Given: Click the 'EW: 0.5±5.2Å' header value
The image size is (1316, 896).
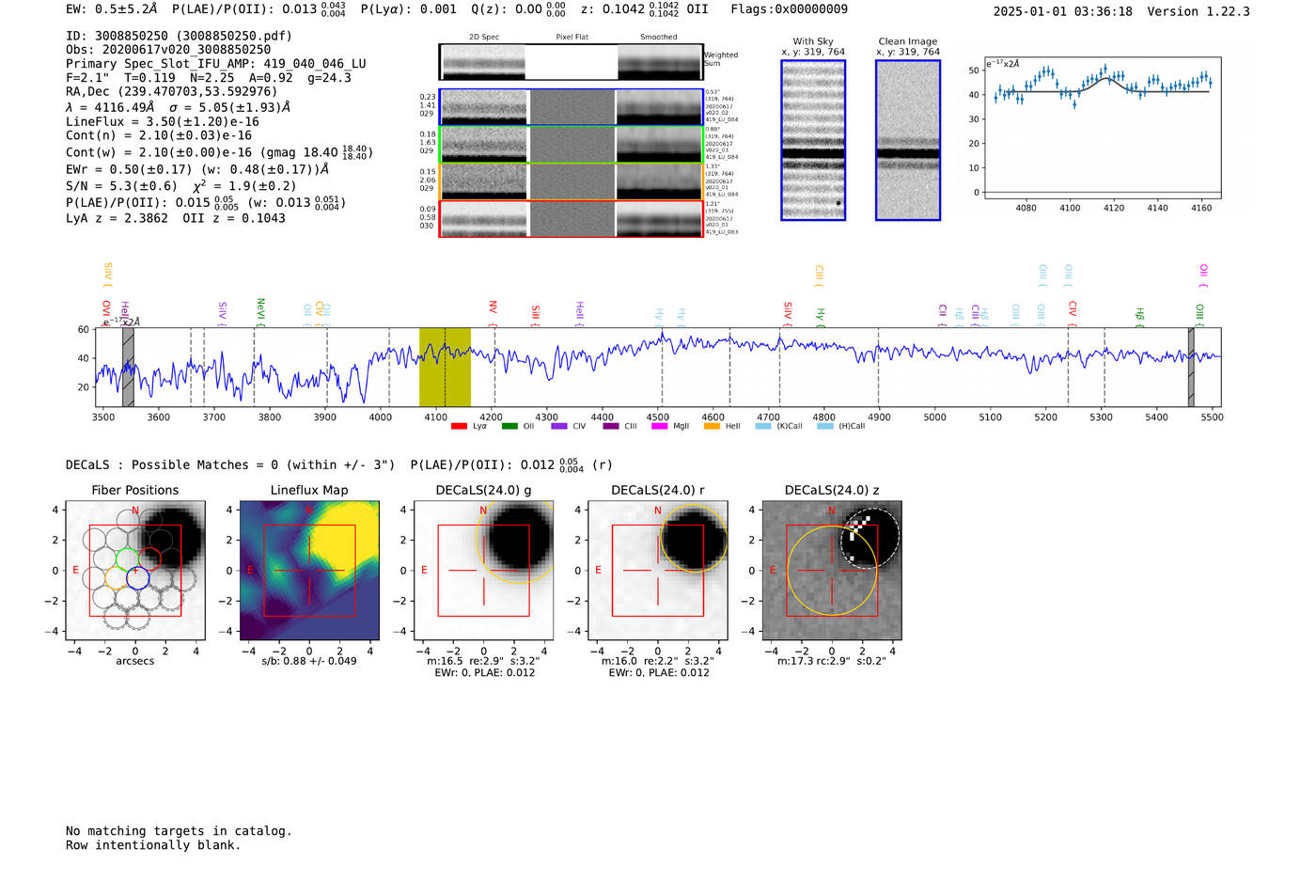Looking at the screenshot, I should tap(112, 9).
